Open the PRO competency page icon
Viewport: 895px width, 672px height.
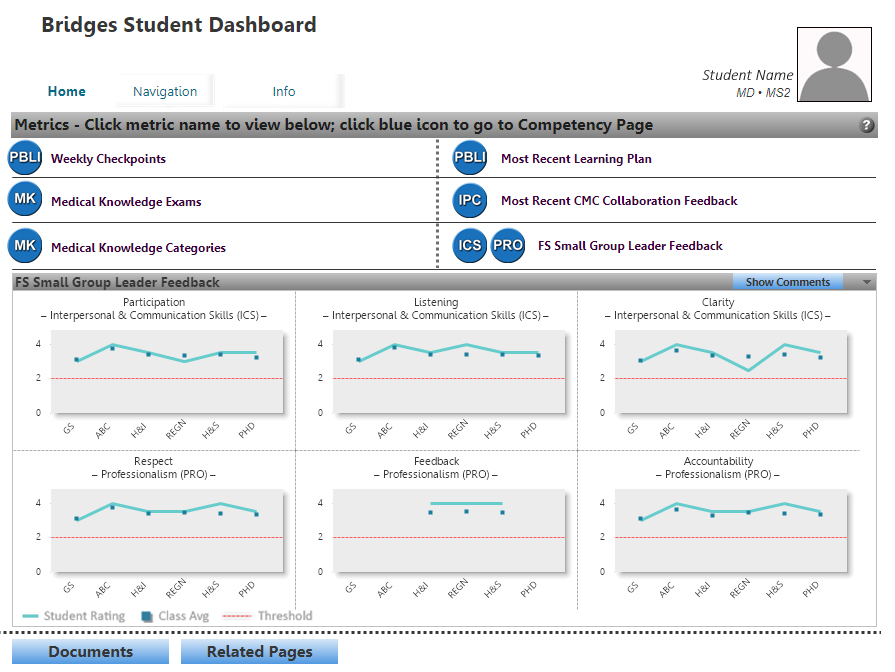508,246
